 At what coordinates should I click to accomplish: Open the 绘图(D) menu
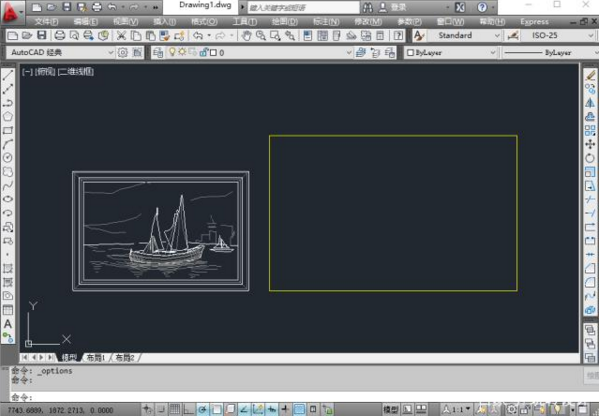click(285, 22)
